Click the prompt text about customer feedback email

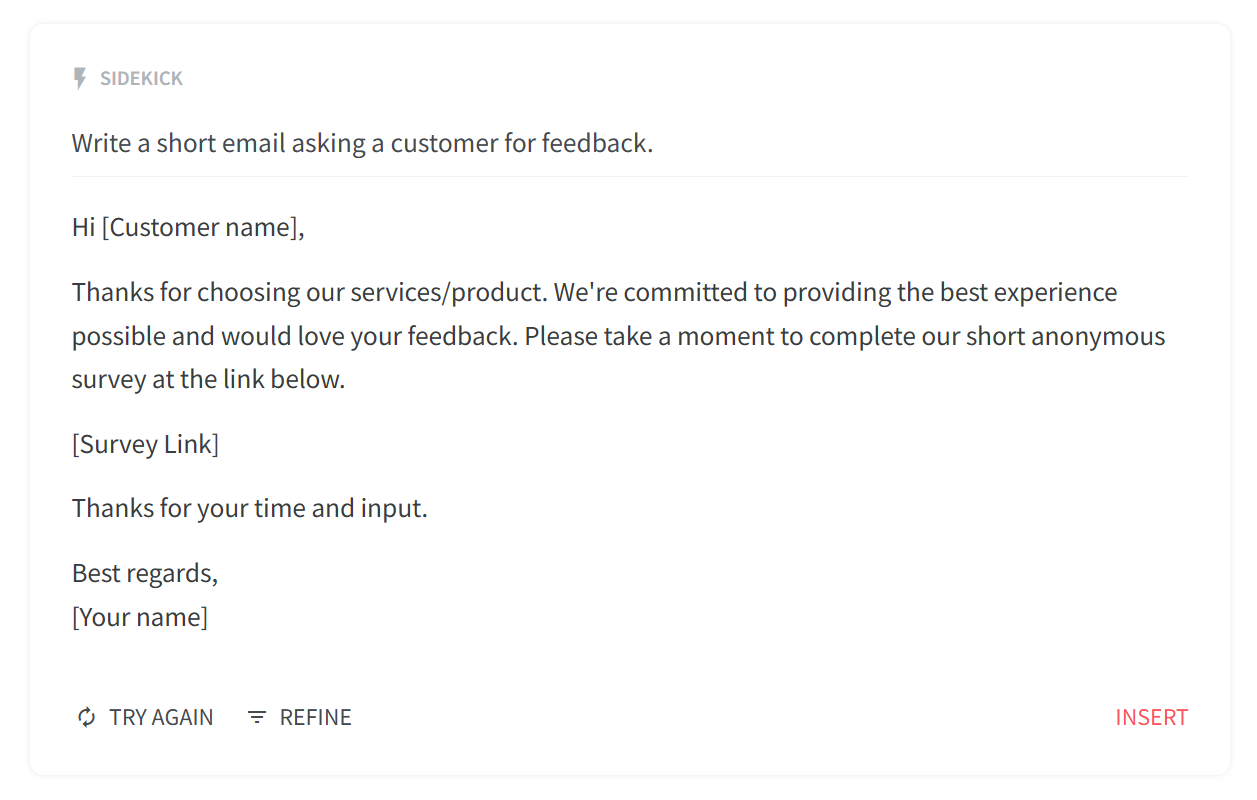pos(362,143)
